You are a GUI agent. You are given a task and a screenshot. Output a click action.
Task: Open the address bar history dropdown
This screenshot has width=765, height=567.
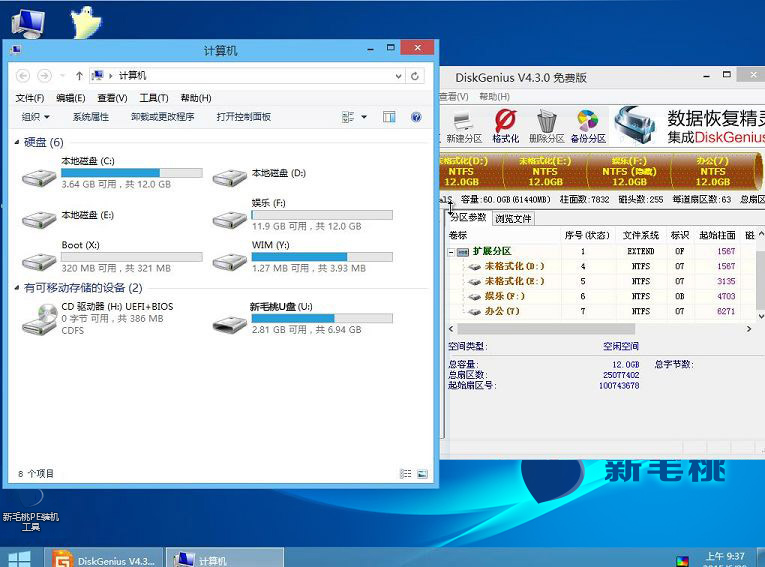(x=399, y=76)
